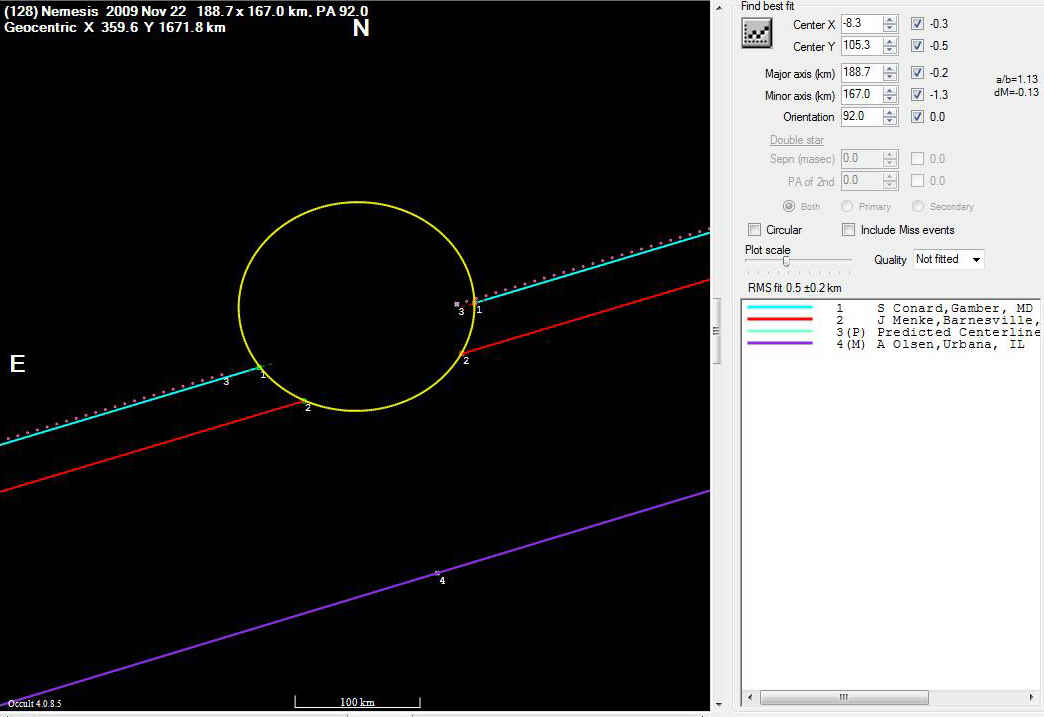Image resolution: width=1044 pixels, height=717 pixels.
Task: Increase Major axis with its up arrow
Action: [890, 68]
